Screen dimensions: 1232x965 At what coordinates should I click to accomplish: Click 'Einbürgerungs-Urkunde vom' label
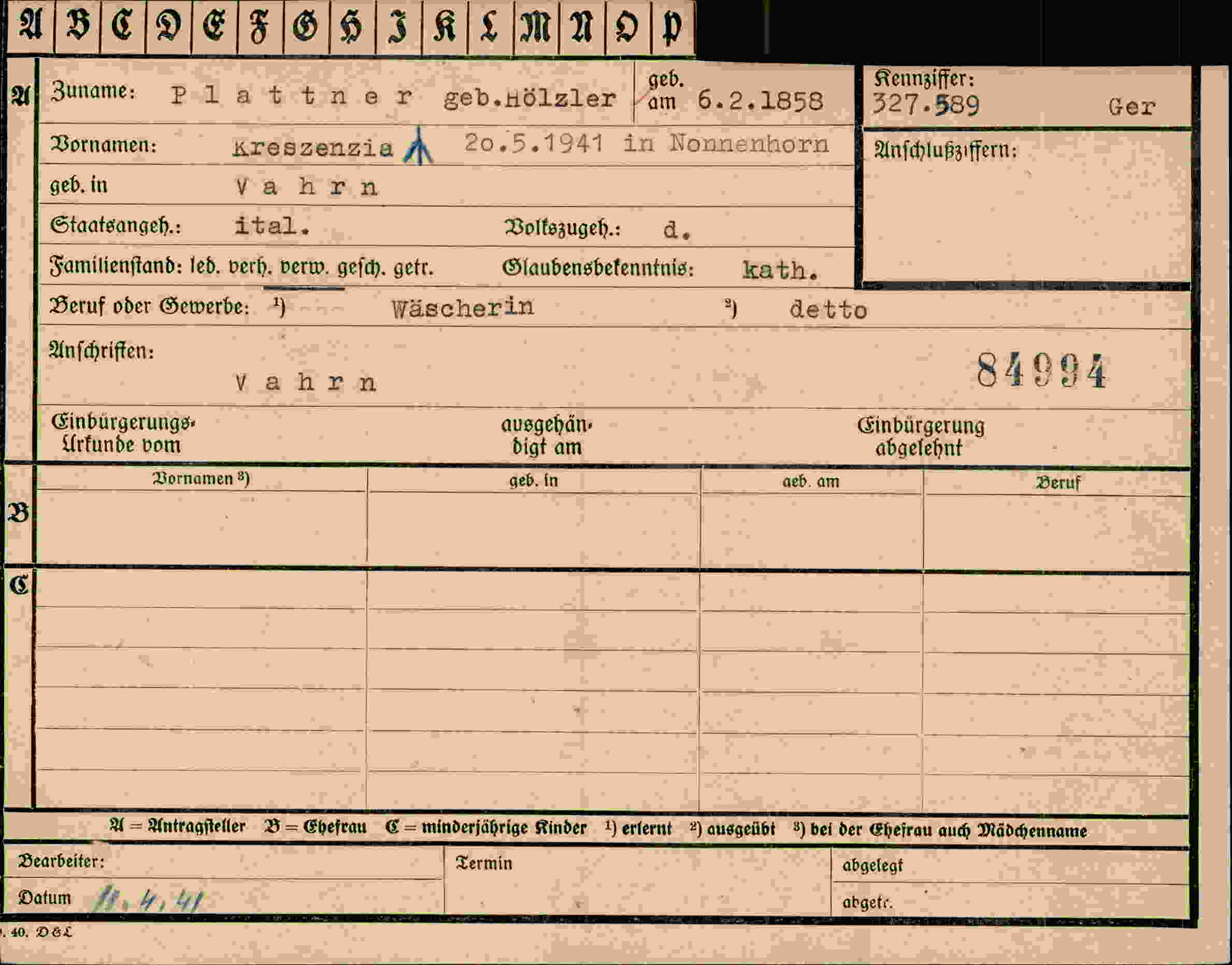(x=123, y=433)
